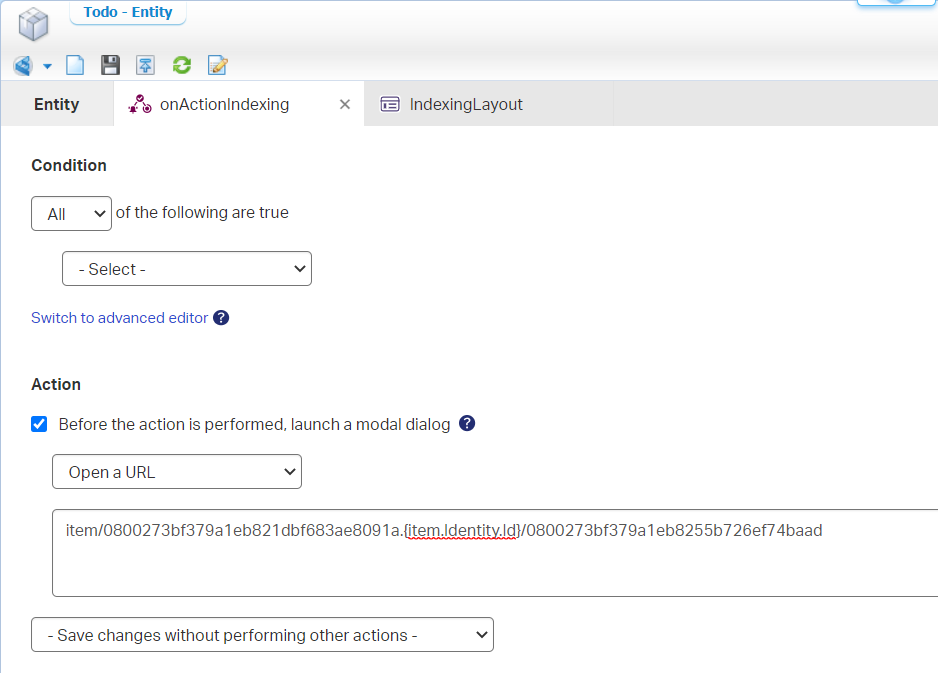The image size is (938, 673).
Task: Click Switch to advanced editor link
Action: (120, 318)
